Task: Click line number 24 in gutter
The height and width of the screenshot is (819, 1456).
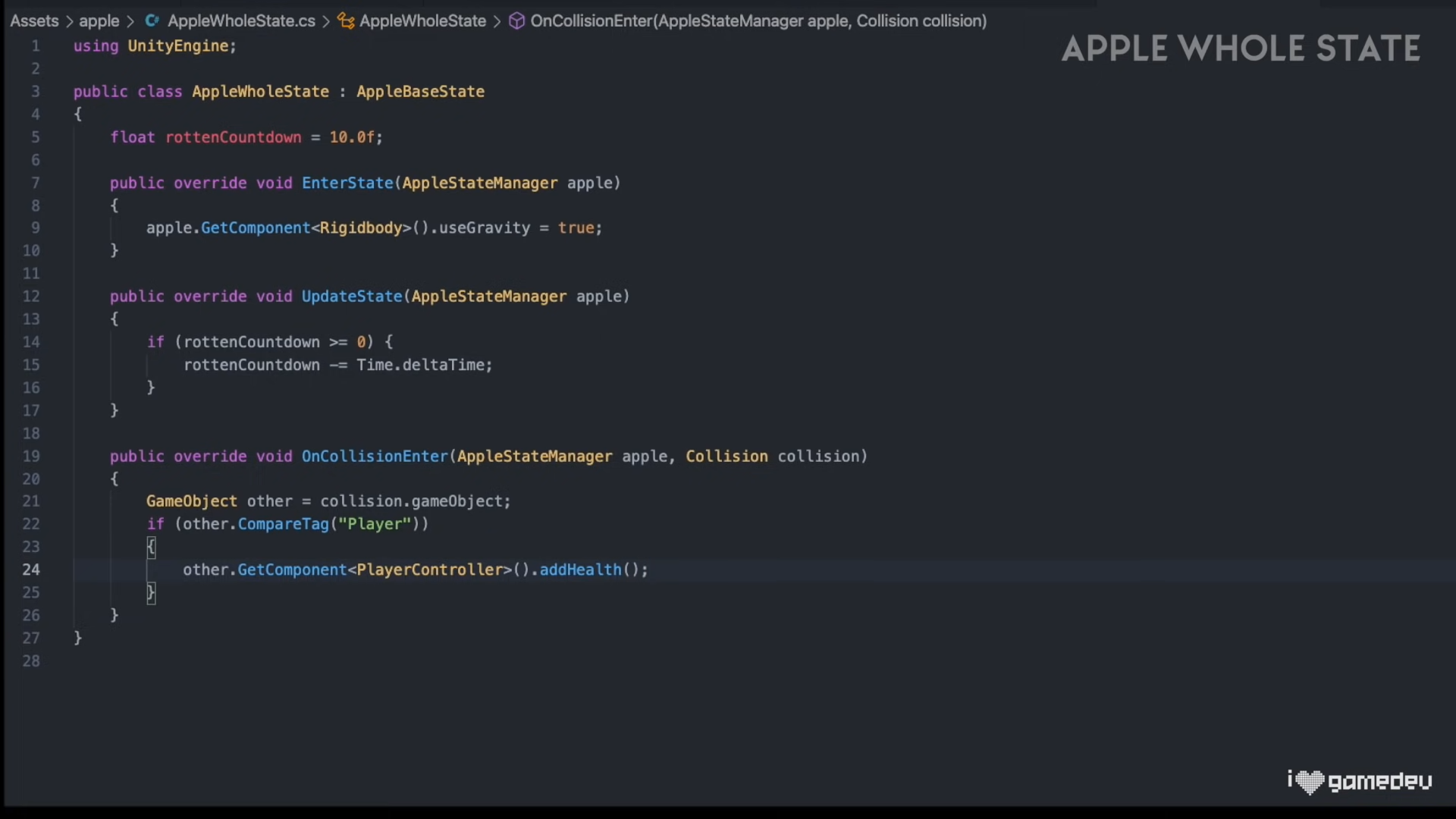Action: (31, 570)
